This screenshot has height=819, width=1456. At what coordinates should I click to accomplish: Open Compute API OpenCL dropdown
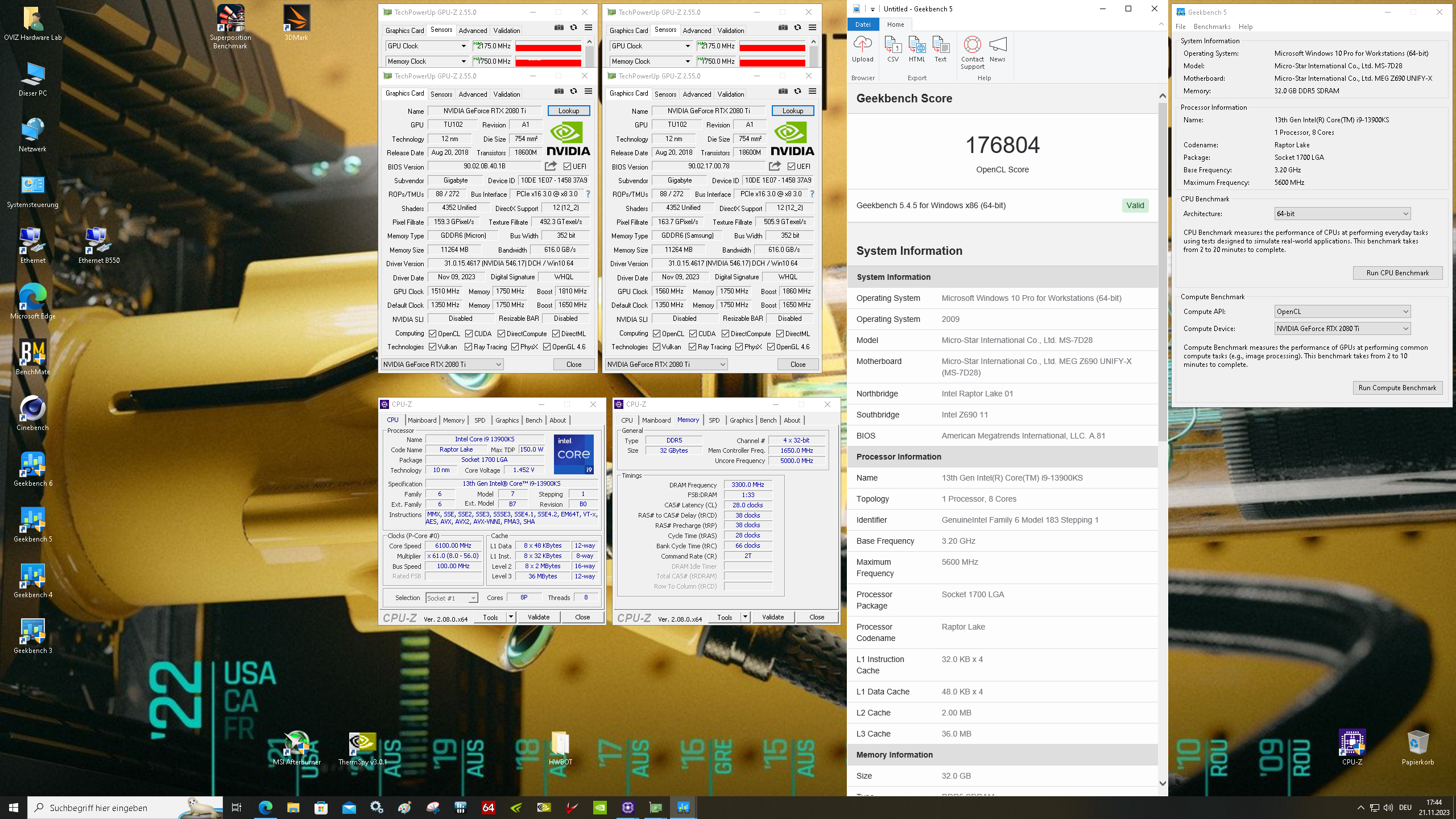point(1342,311)
